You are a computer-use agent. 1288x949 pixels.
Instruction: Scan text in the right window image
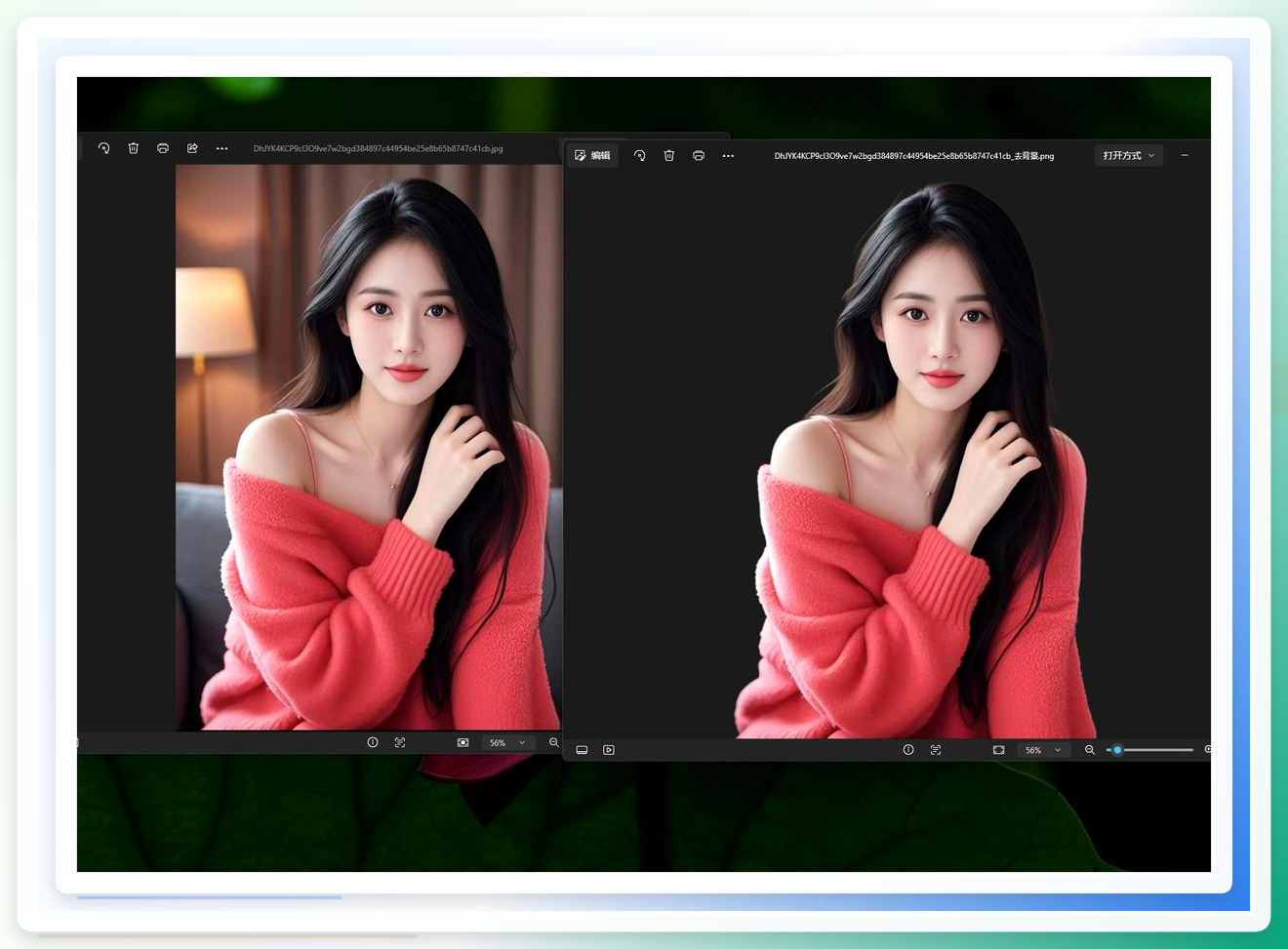(x=936, y=750)
